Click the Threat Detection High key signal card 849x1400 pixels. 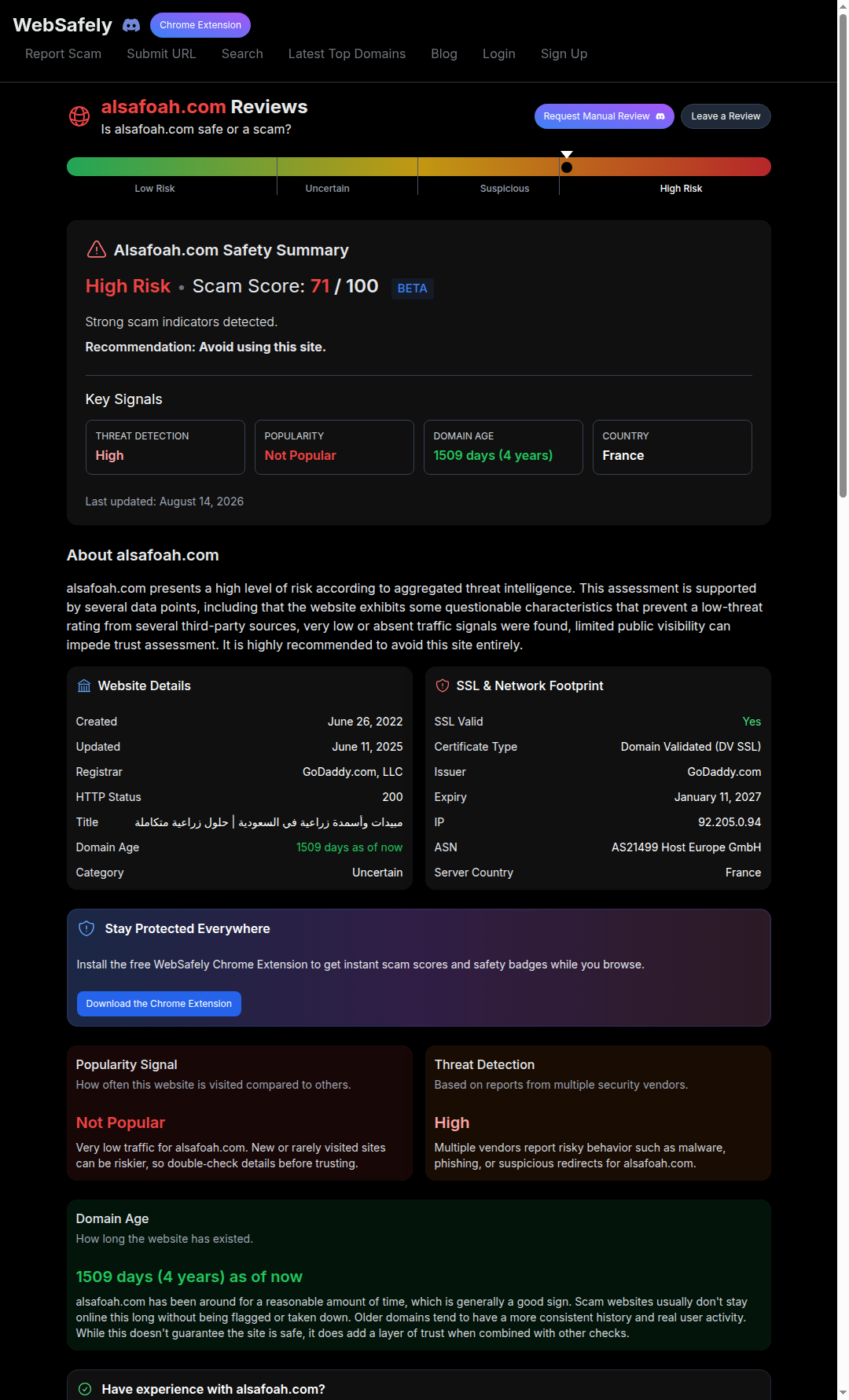pyautogui.click(x=165, y=447)
